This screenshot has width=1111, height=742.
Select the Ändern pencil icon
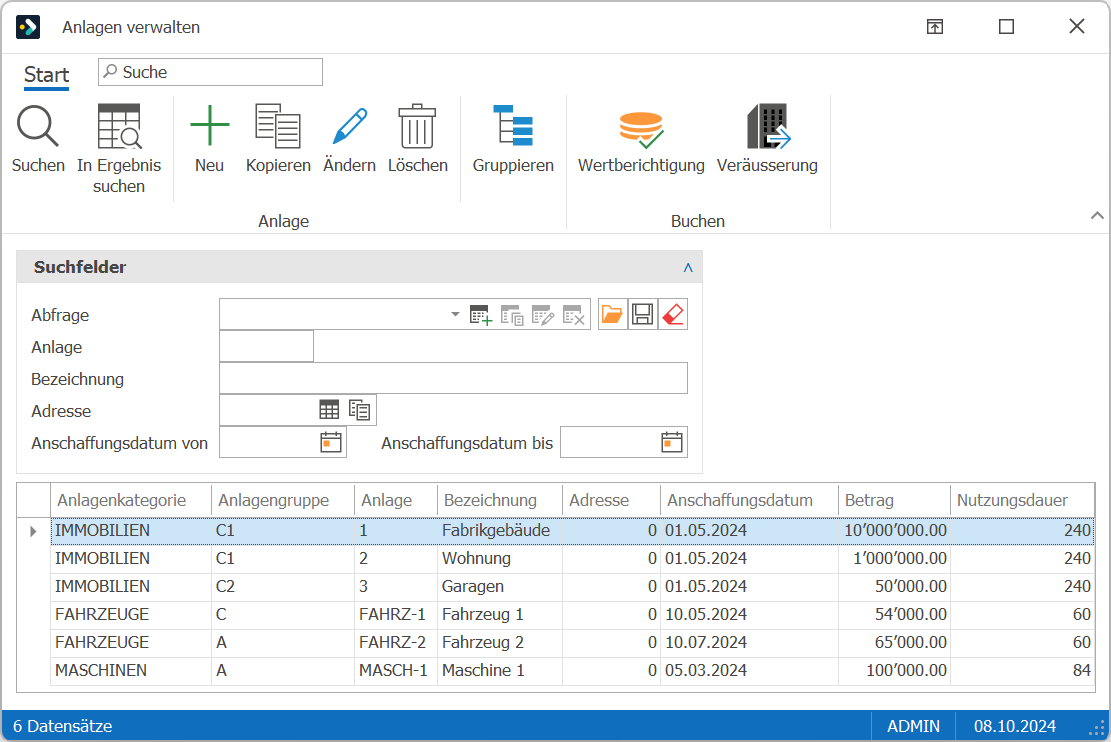click(349, 126)
